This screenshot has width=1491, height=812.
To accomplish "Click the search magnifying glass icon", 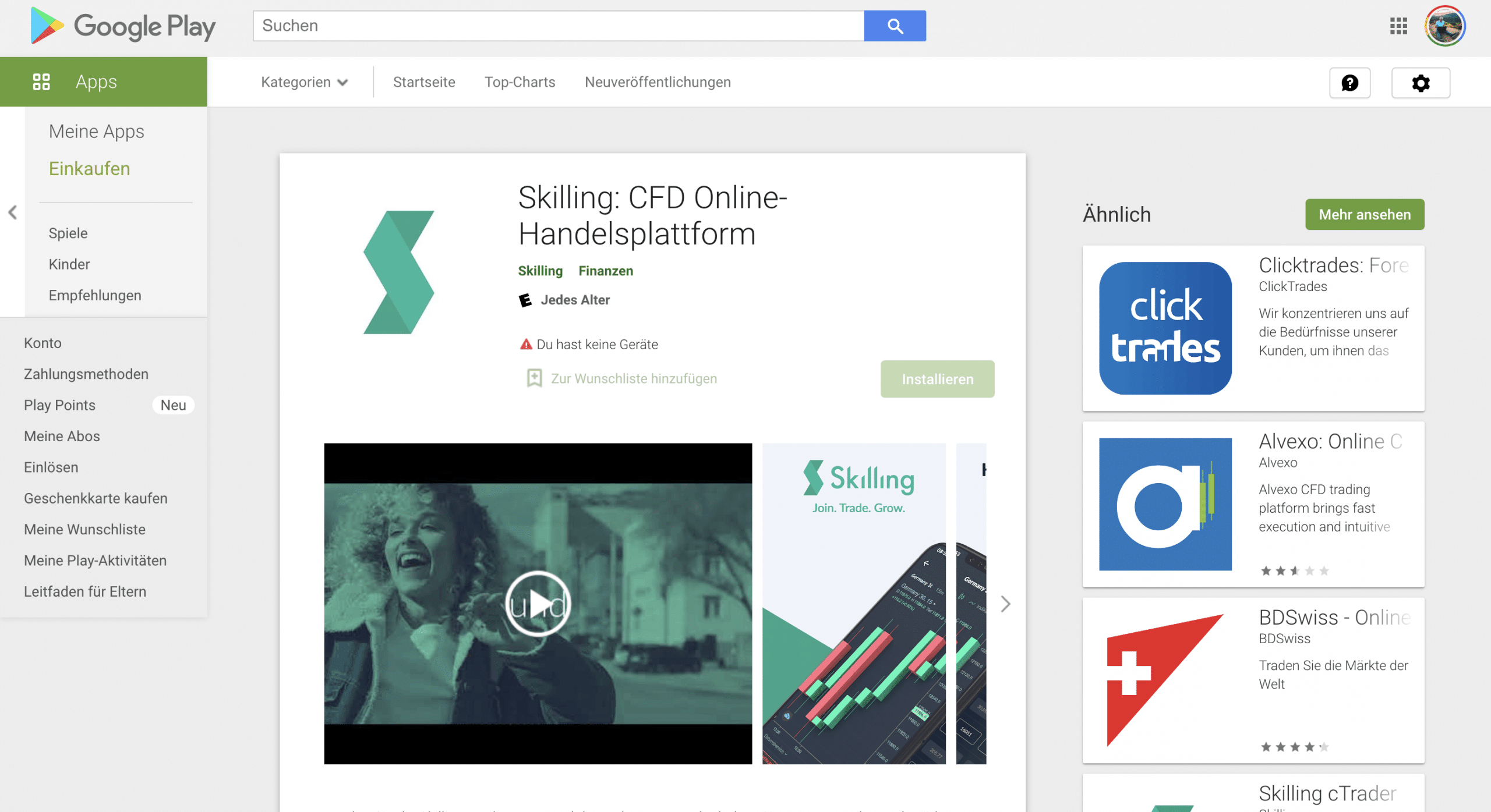I will click(x=894, y=25).
